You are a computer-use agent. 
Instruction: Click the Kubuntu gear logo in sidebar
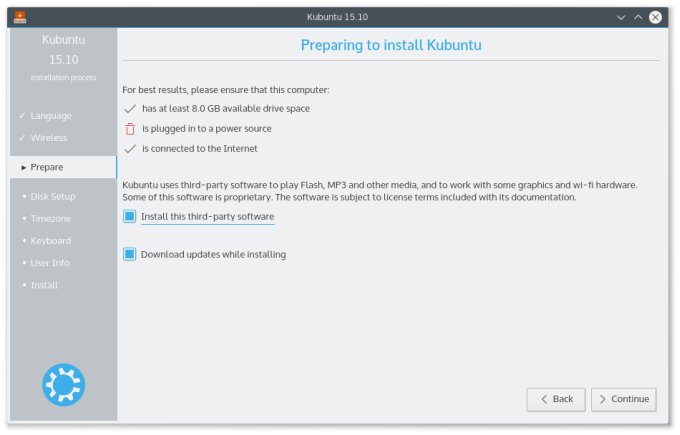[x=63, y=385]
